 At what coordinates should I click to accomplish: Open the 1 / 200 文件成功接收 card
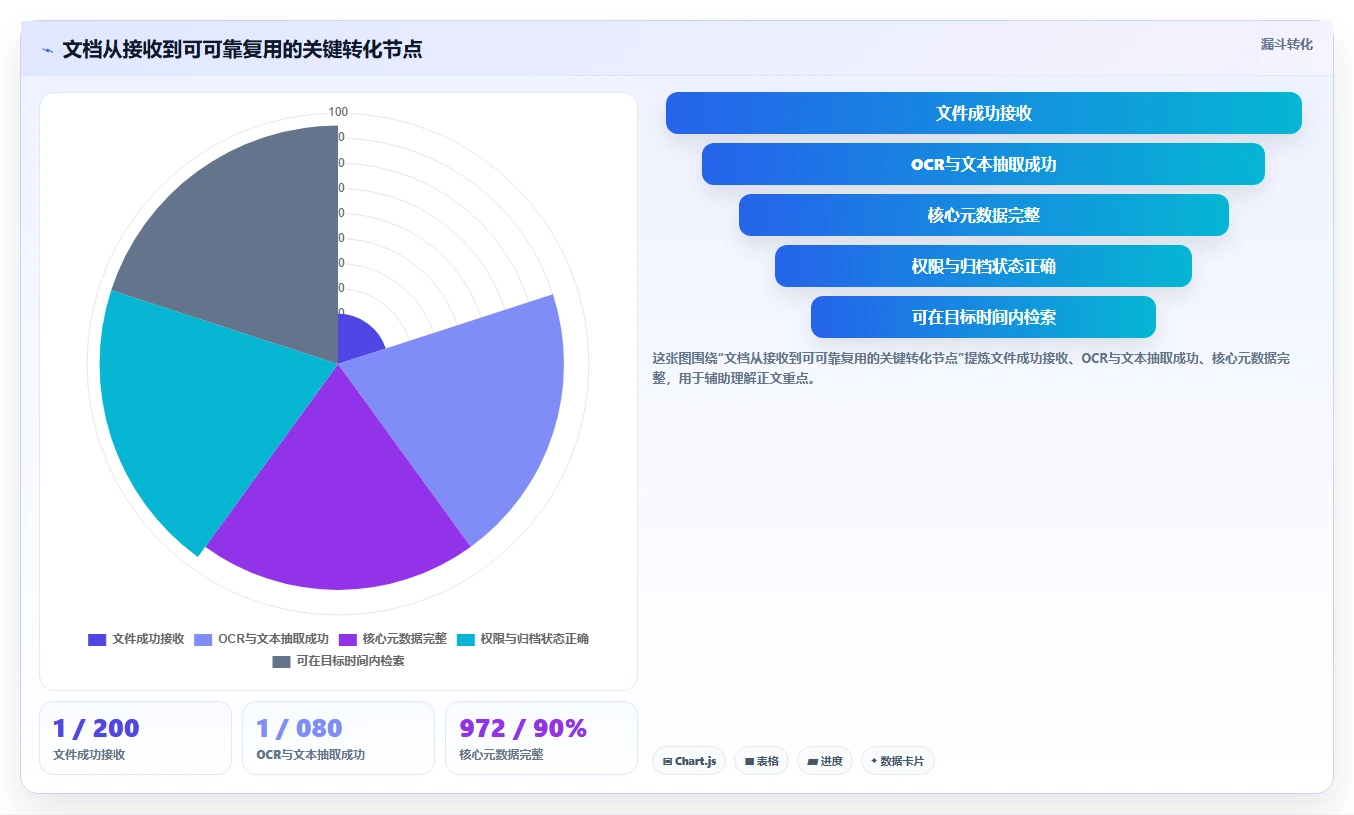click(135, 738)
